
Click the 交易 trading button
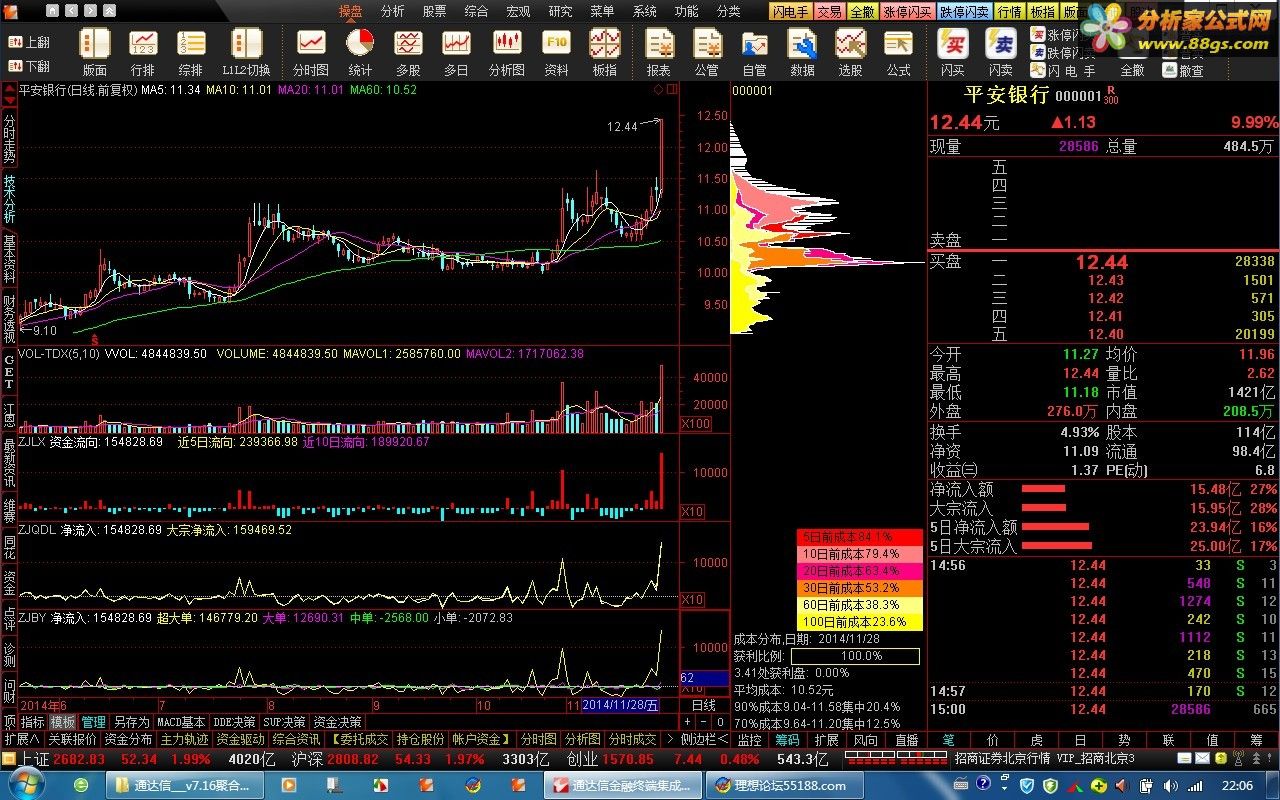pyautogui.click(x=829, y=12)
